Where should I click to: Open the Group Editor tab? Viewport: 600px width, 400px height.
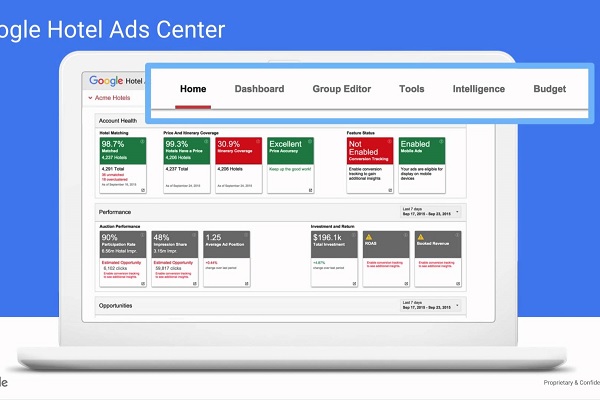point(341,89)
